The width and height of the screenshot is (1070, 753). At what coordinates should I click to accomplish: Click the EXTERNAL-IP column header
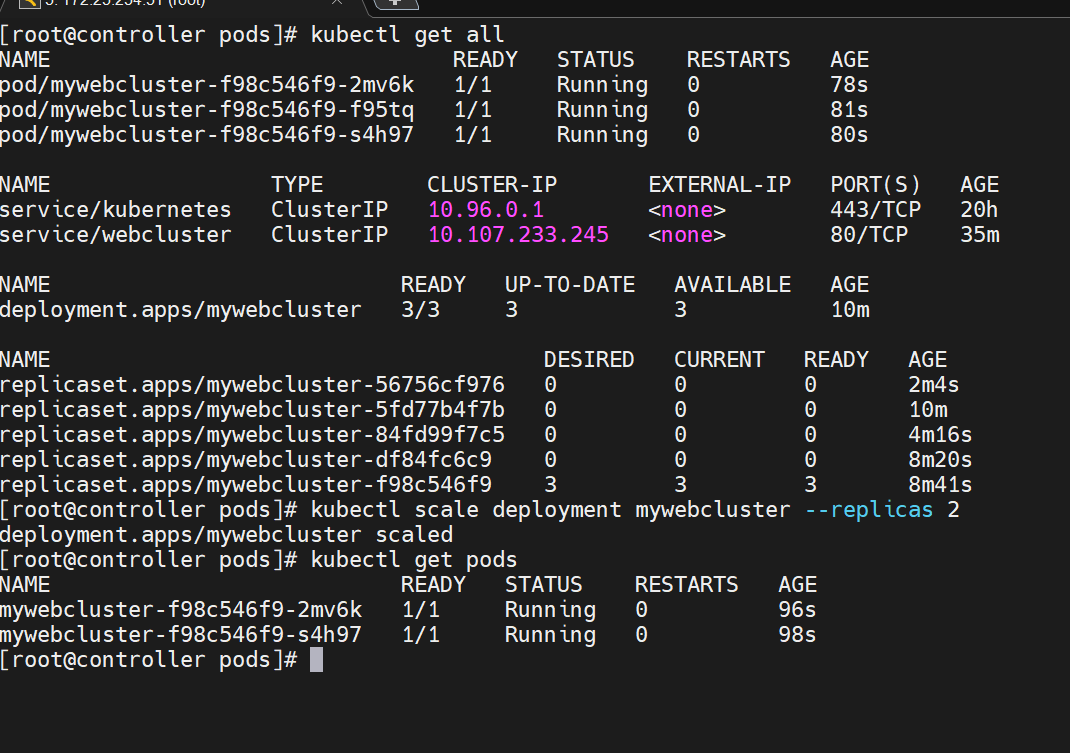click(719, 184)
